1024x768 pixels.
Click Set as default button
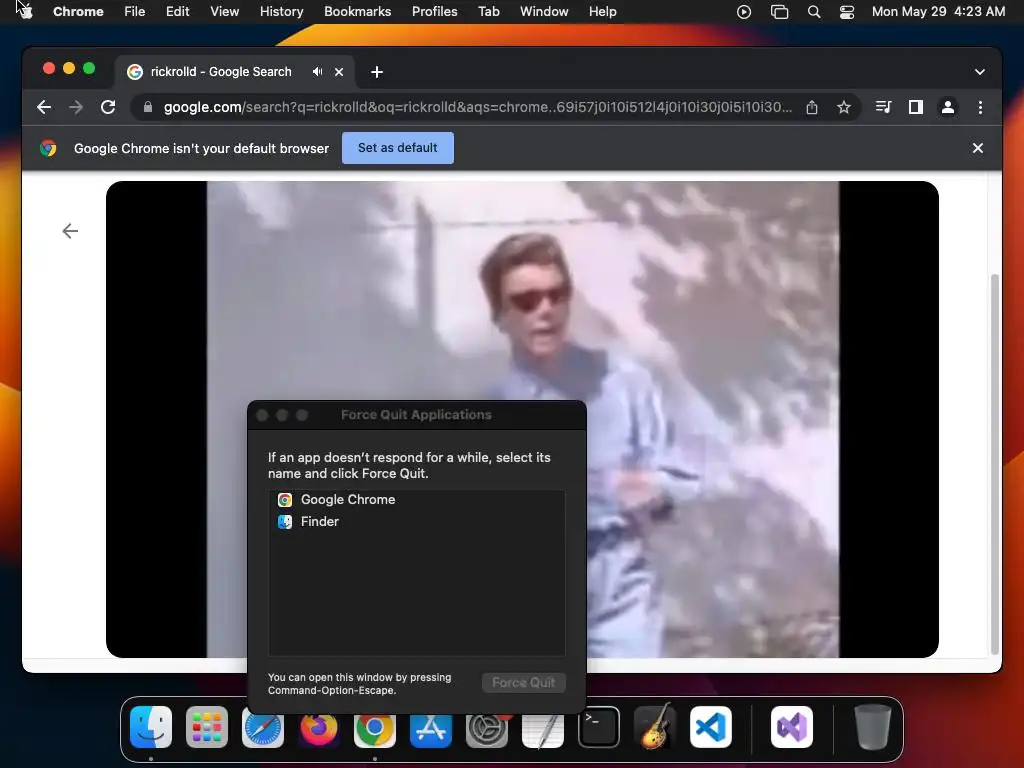click(398, 148)
